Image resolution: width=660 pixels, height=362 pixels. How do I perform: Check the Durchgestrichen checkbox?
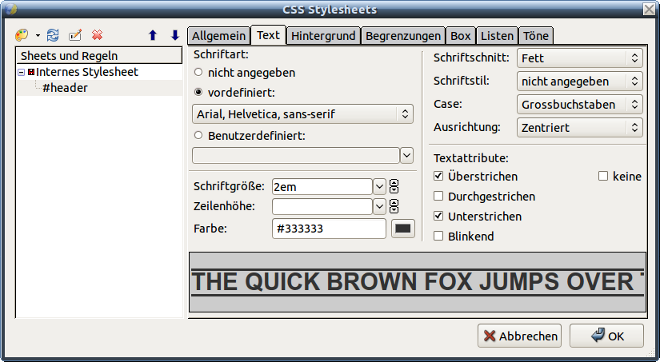[438, 196]
